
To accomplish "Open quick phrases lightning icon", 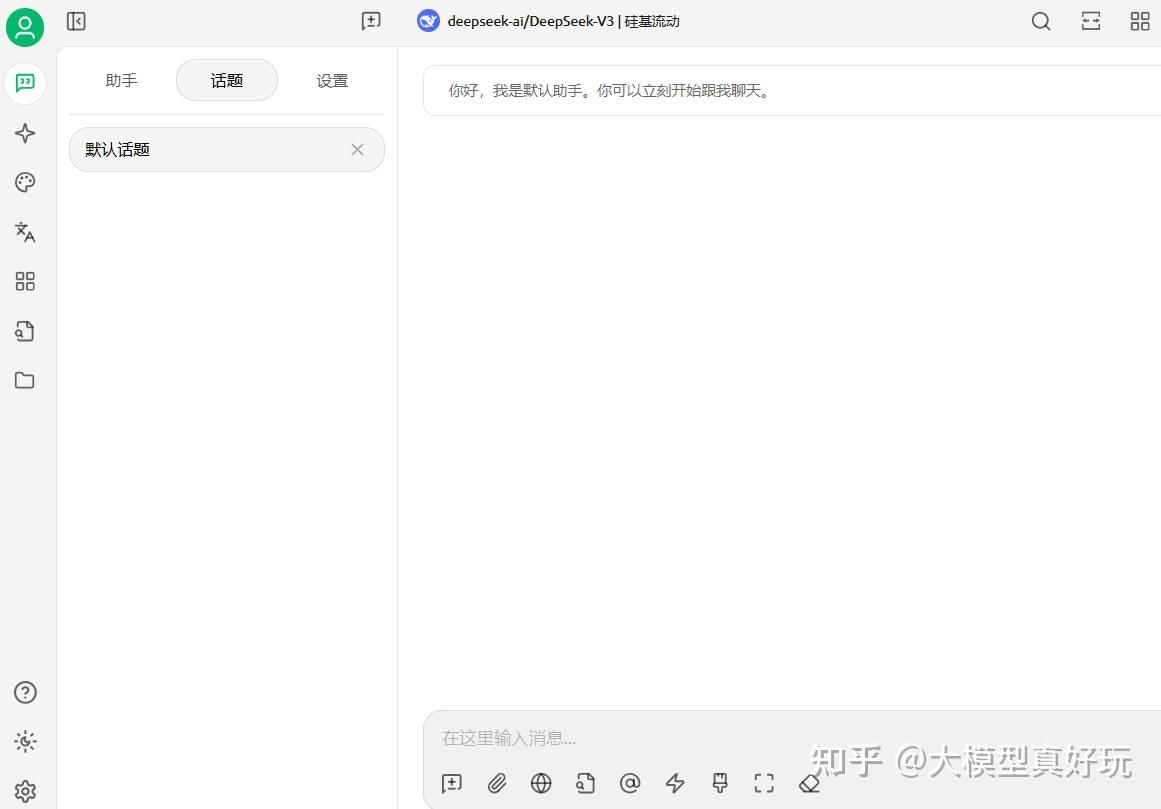I will click(675, 783).
